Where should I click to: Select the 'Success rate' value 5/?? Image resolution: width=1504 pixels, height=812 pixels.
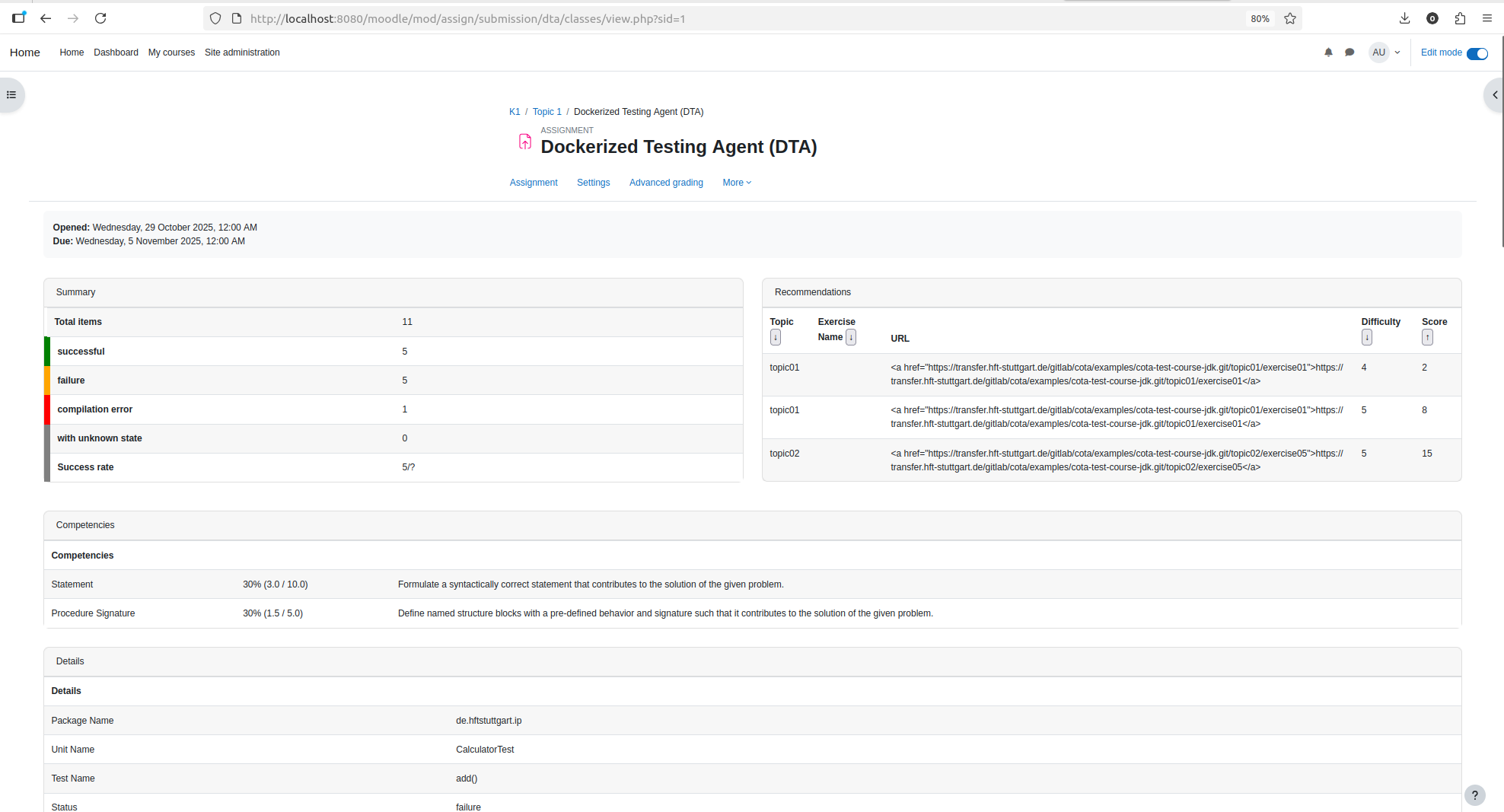(409, 467)
